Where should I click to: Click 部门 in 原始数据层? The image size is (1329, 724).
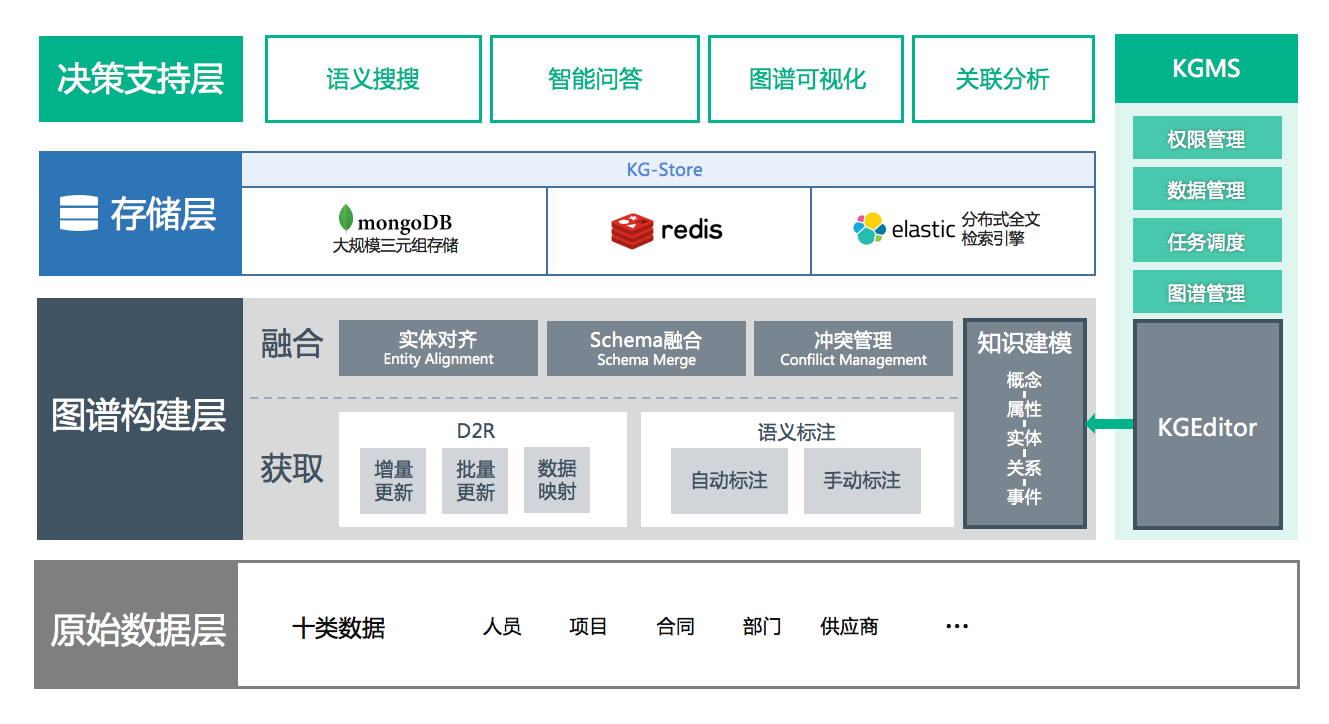(762, 627)
